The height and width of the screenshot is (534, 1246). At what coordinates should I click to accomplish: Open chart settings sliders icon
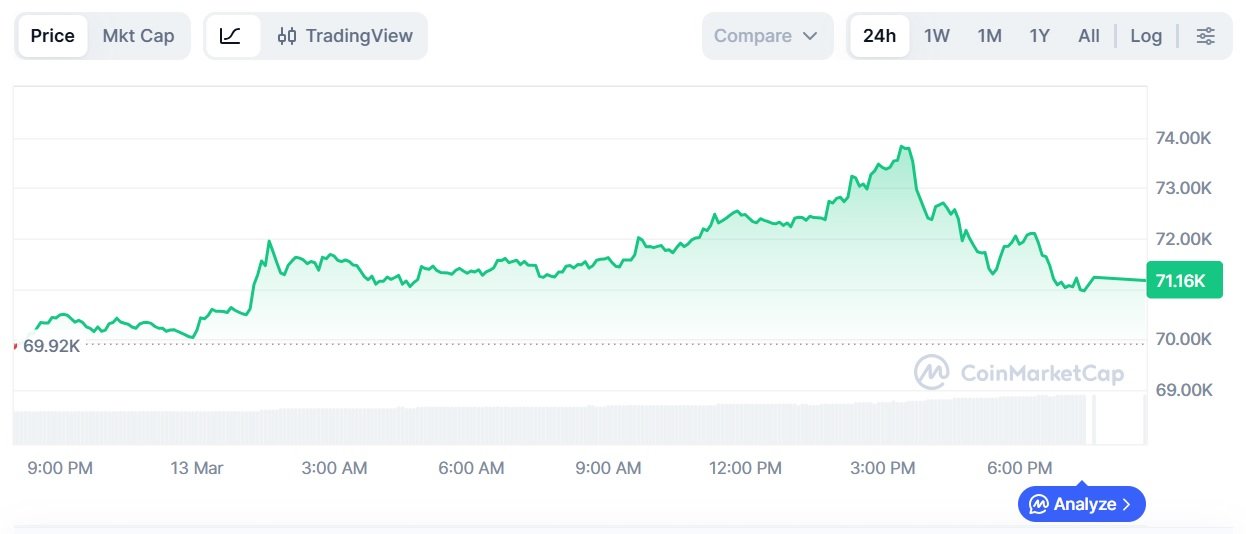pyautogui.click(x=1206, y=36)
